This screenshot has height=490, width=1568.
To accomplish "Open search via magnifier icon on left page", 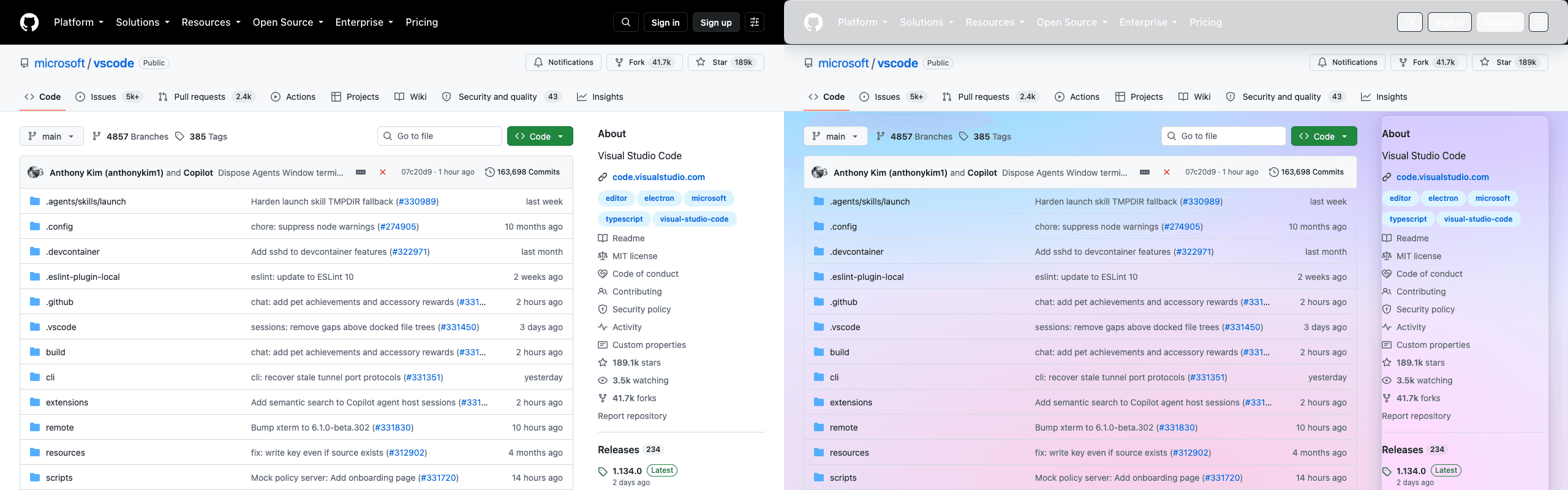I will tap(625, 22).
